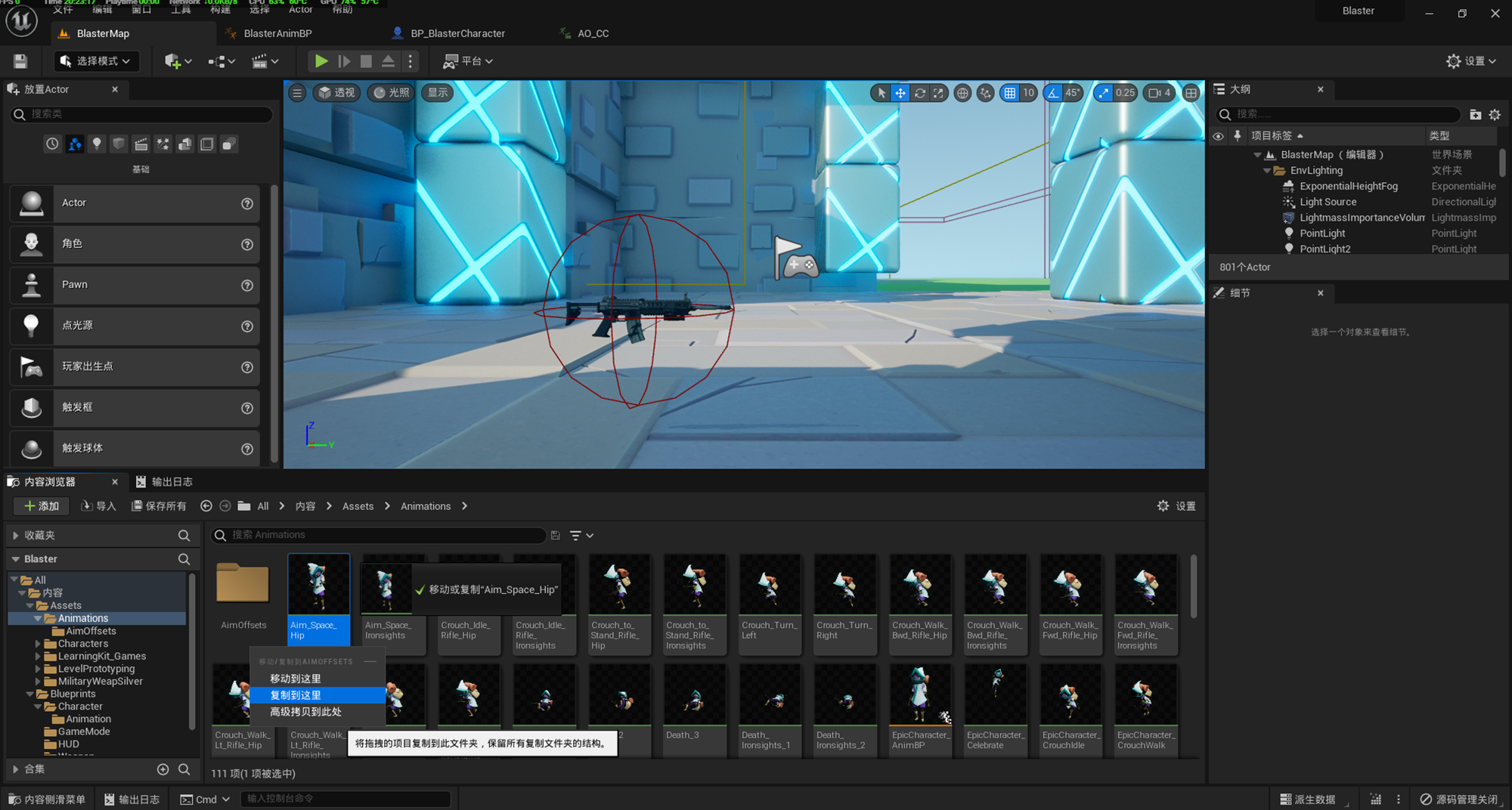Expand the Characters folder in the tree

(38, 644)
